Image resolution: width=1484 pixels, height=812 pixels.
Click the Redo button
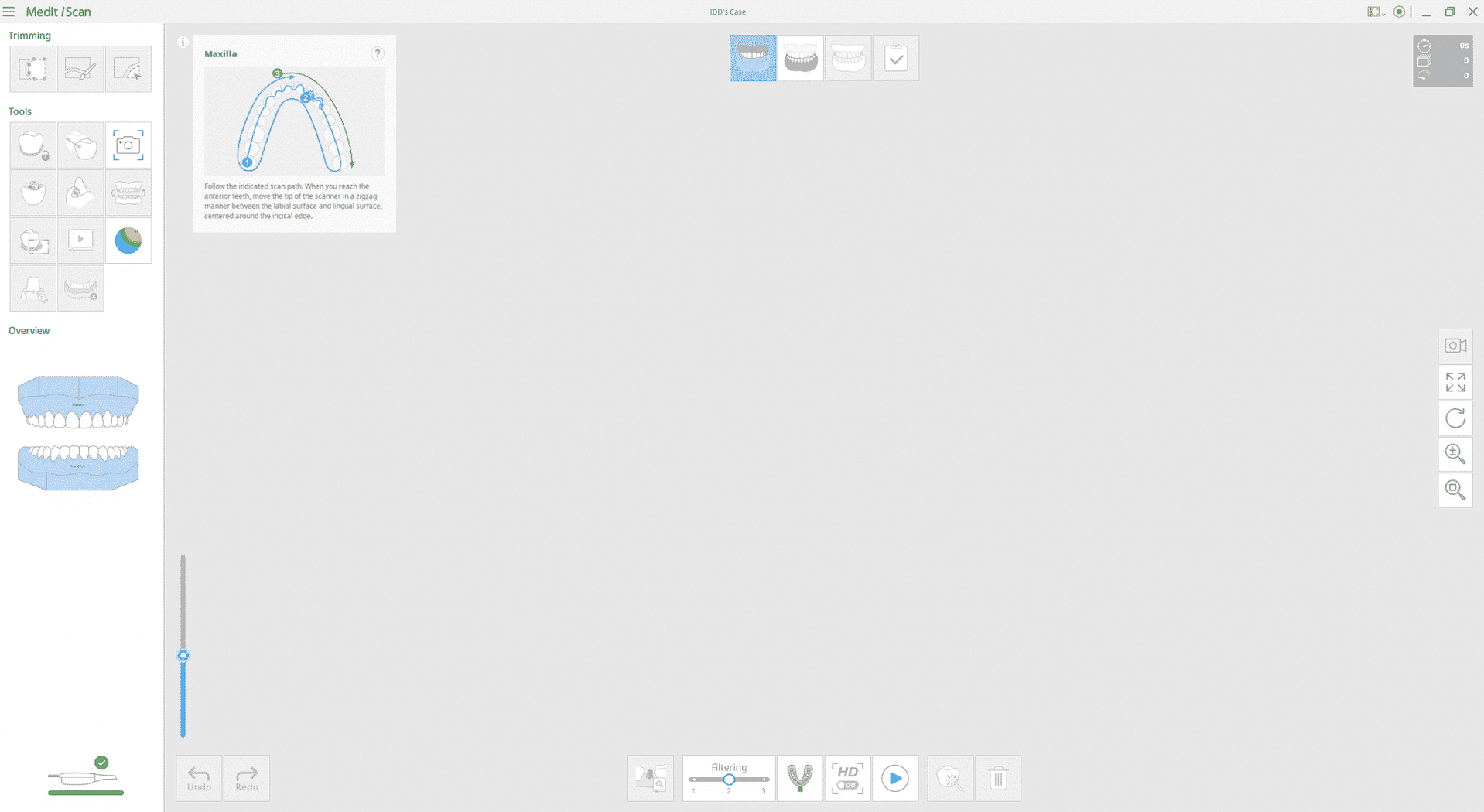click(246, 778)
